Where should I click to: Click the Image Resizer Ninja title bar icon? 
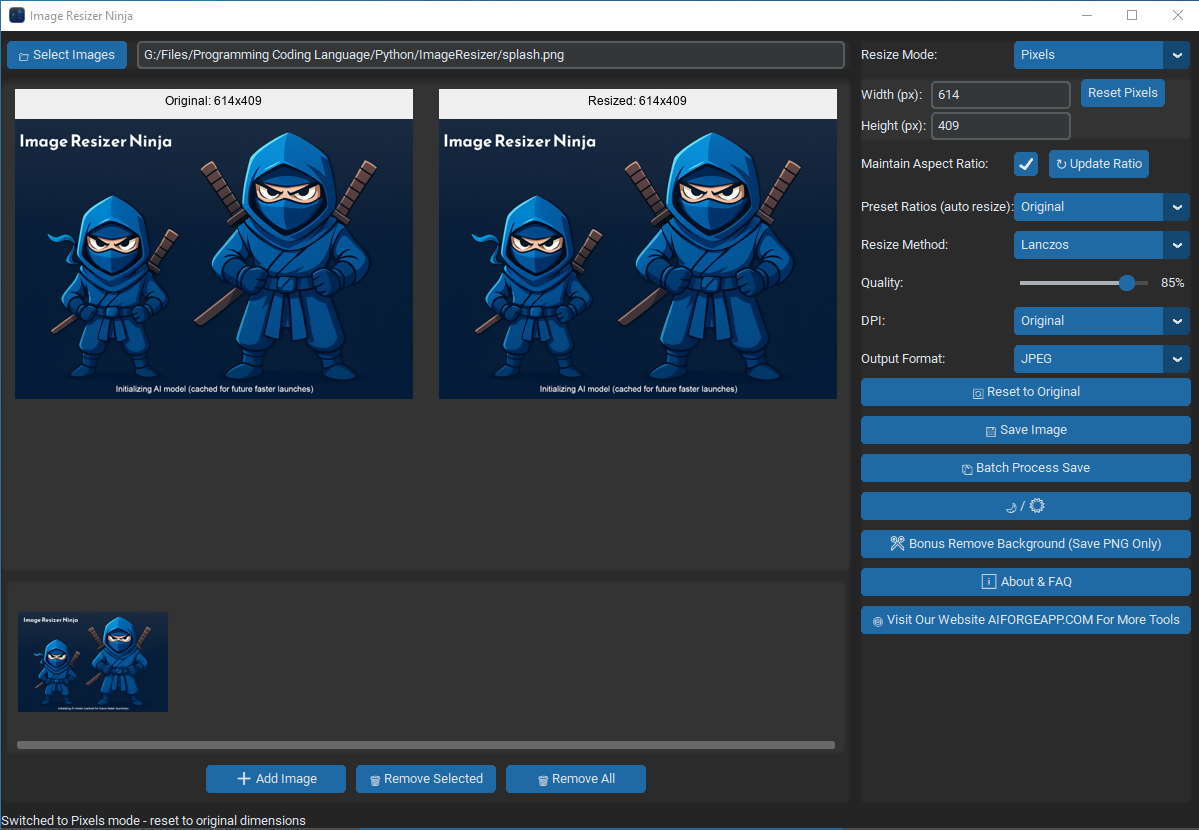(x=17, y=15)
